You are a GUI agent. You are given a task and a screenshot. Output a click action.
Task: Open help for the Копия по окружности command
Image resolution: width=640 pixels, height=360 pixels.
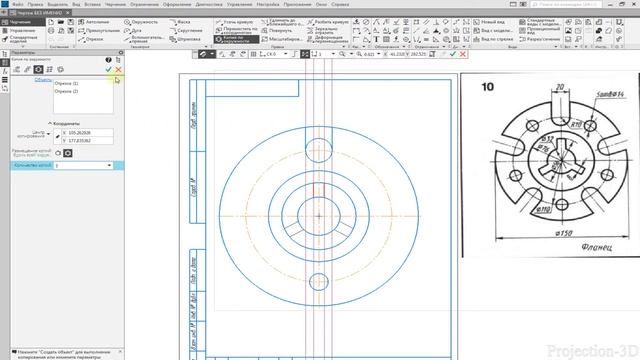click(x=108, y=60)
